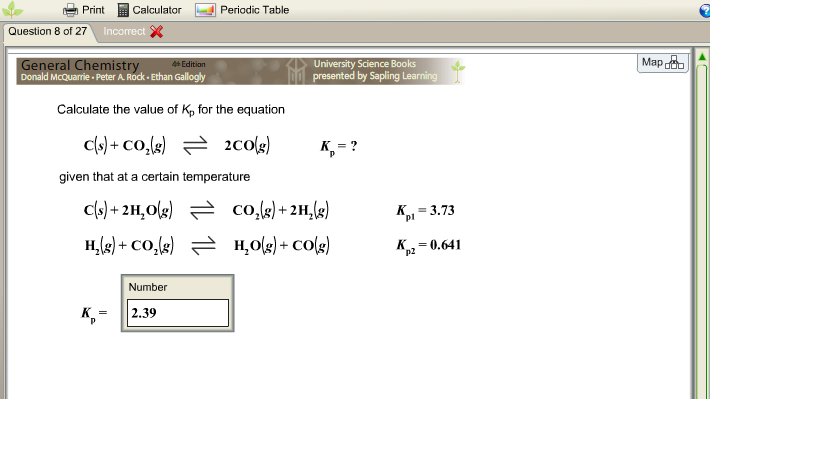Open the Periodic Table icon

point(205,10)
